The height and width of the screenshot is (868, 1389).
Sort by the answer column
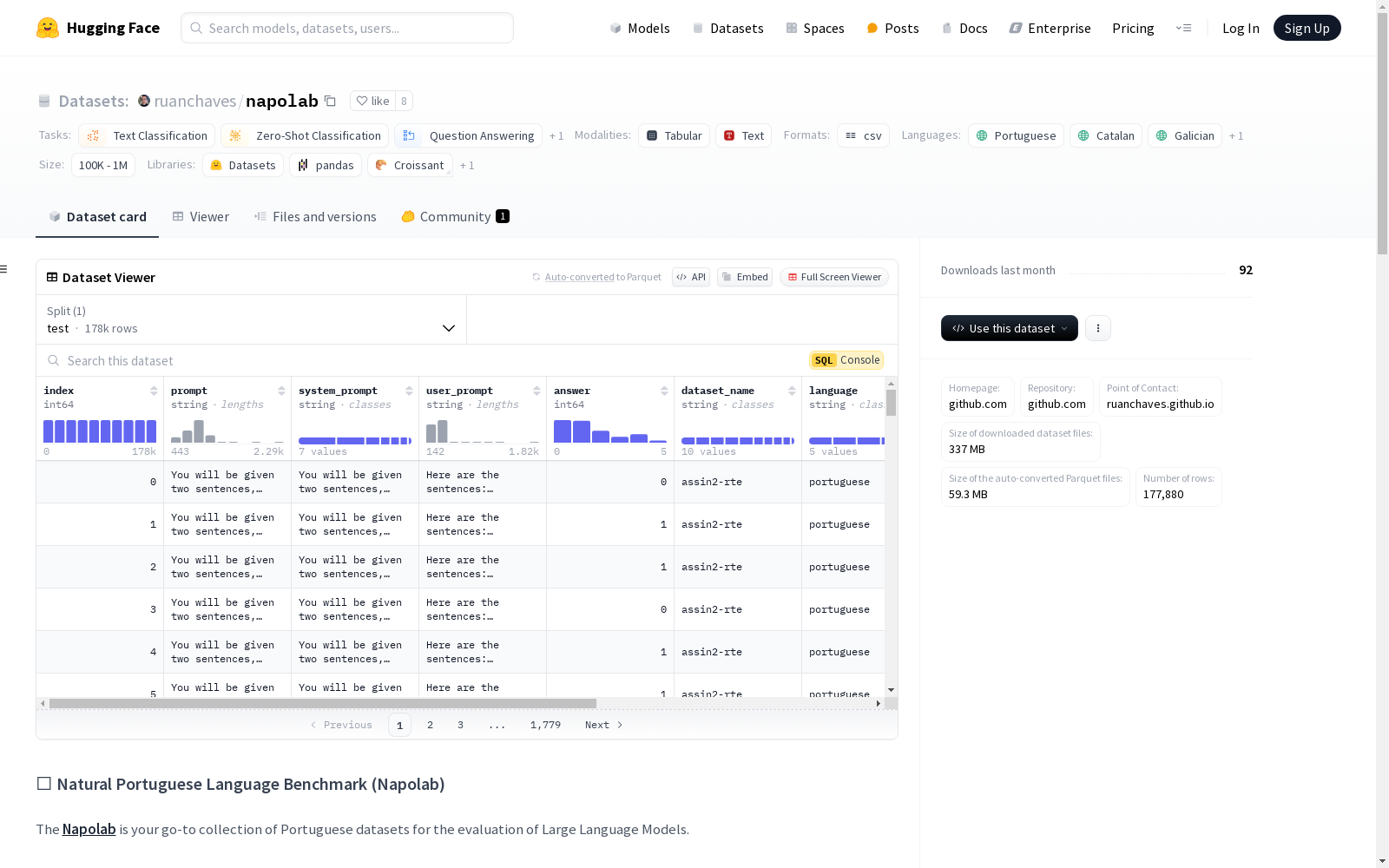pos(664,391)
